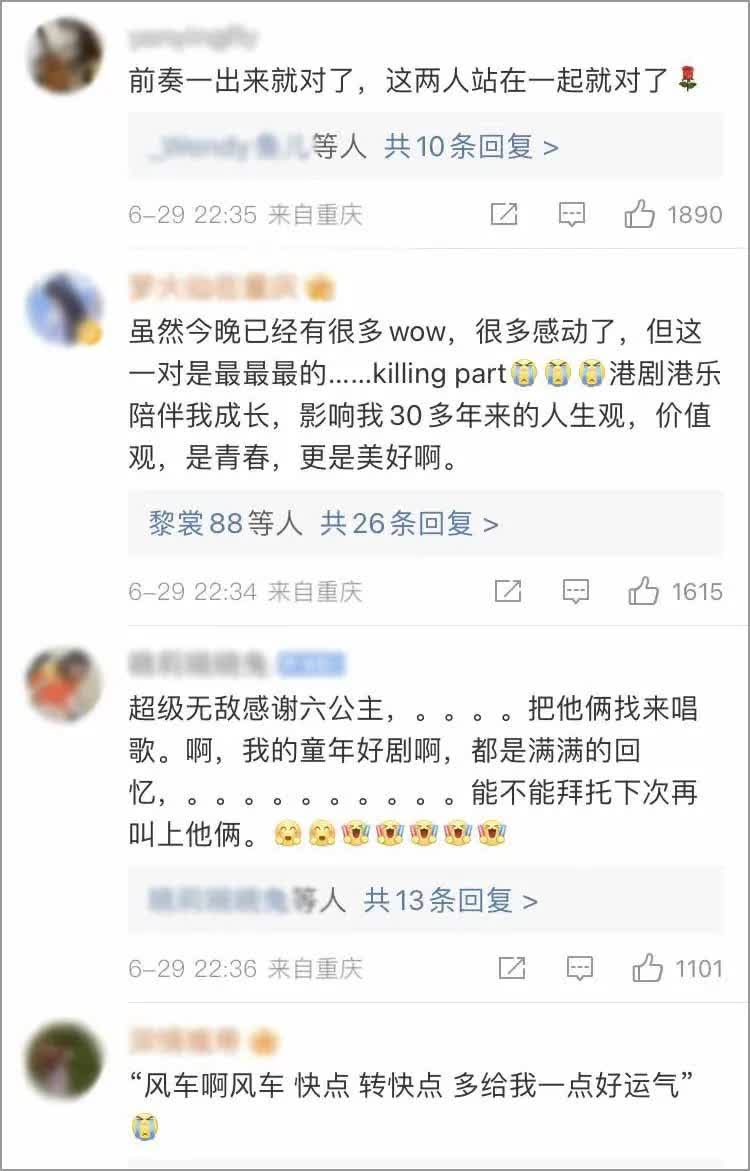This screenshot has height=1171, width=750.
Task: Share the 22:36 comment about 六公主
Action: (512, 969)
